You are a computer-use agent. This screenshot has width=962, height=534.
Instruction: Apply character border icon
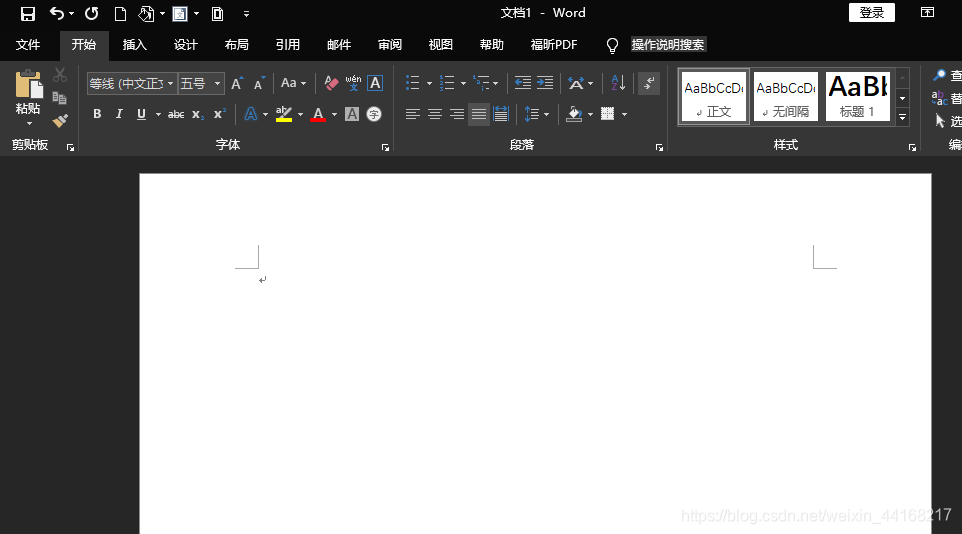[375, 83]
